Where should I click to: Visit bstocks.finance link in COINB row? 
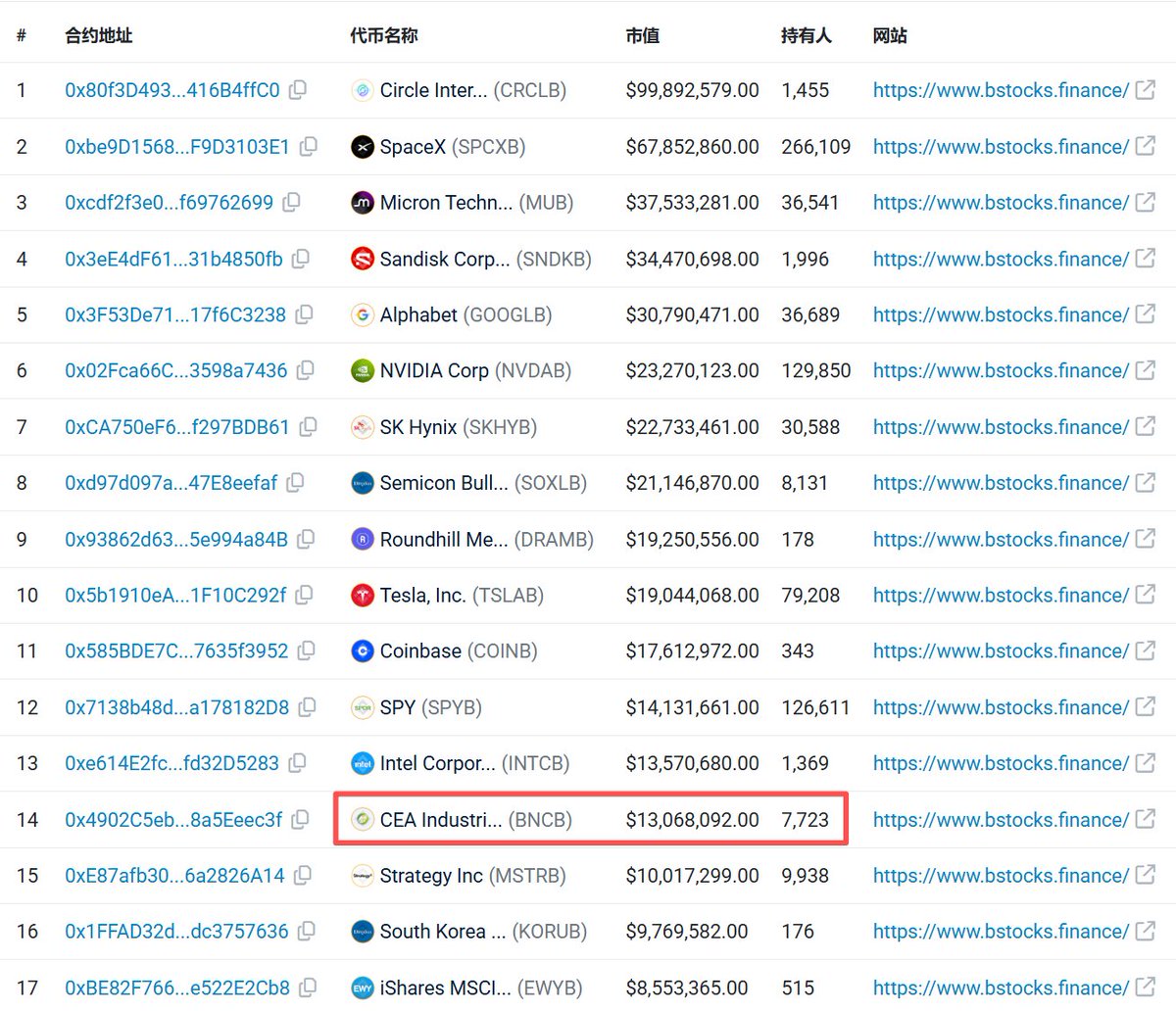(x=1001, y=650)
